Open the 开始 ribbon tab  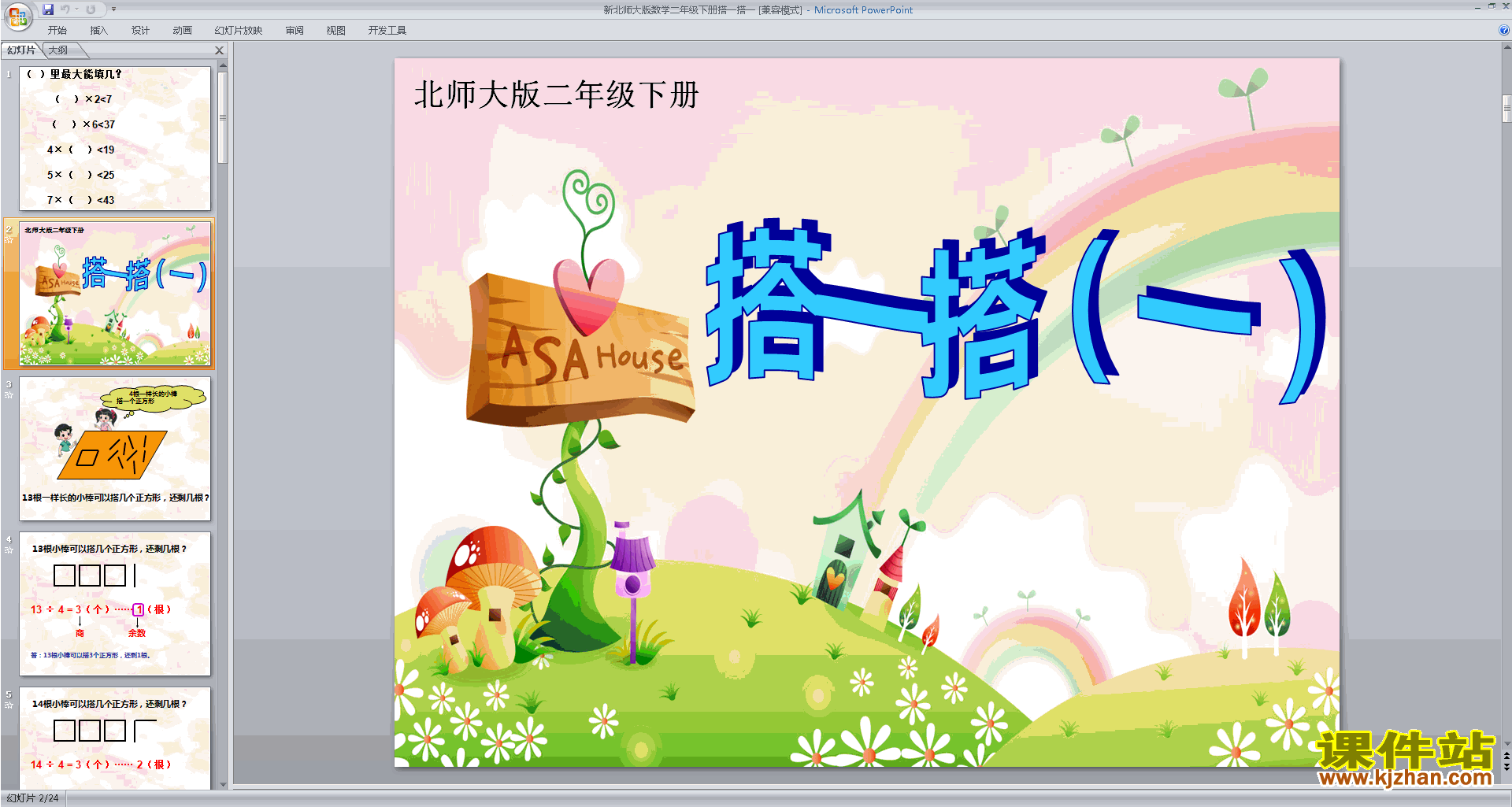tap(57, 31)
